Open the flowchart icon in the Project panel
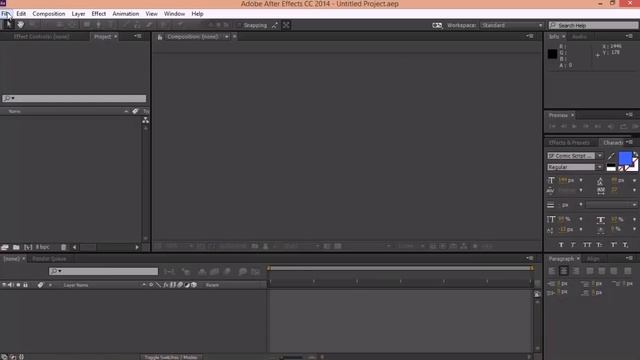The image size is (640, 360). pos(145,120)
